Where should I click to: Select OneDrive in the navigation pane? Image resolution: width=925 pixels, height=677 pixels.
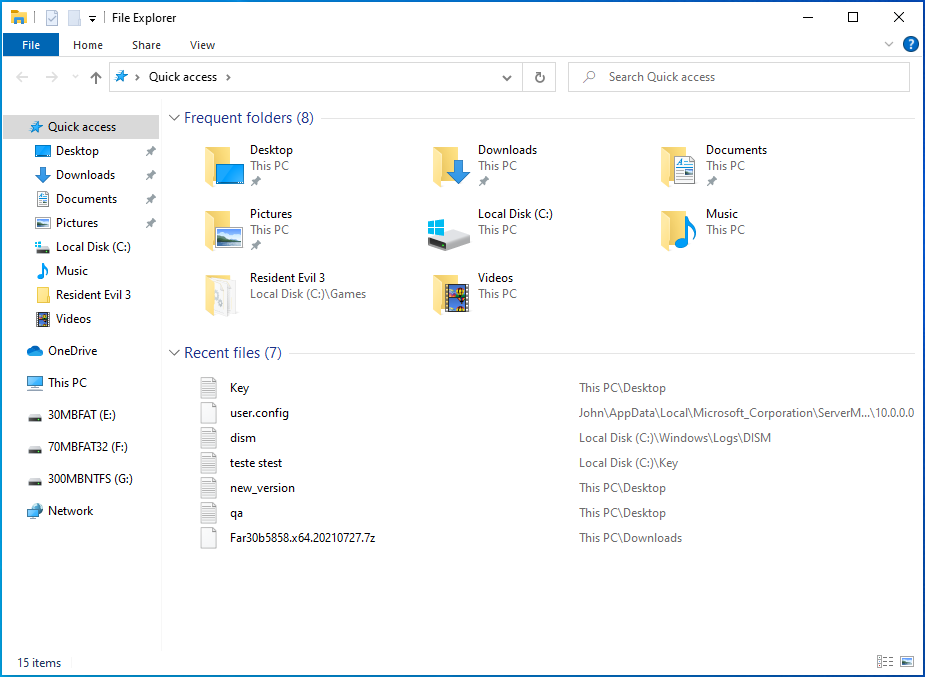72,351
